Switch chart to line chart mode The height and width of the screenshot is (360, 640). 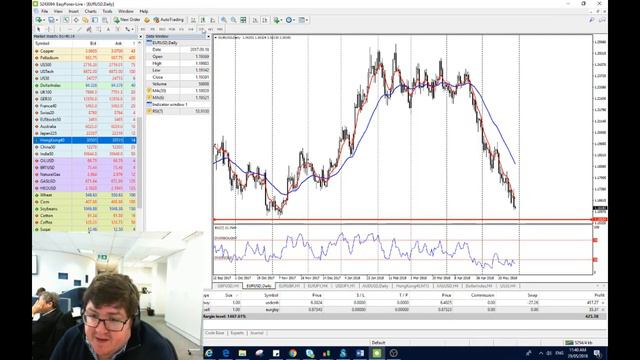coord(213,20)
